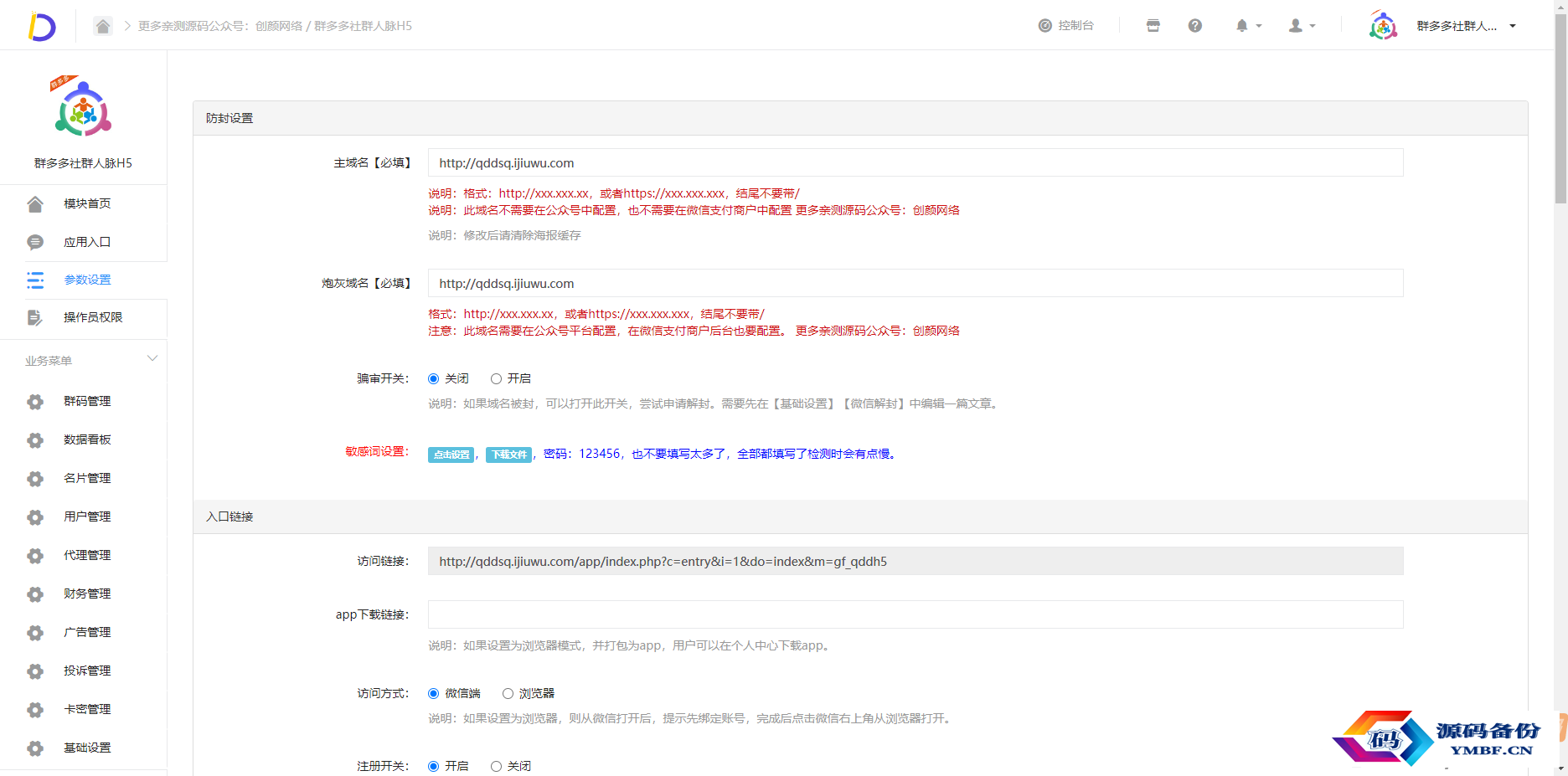Click the 炮灰域名 input field

point(916,283)
